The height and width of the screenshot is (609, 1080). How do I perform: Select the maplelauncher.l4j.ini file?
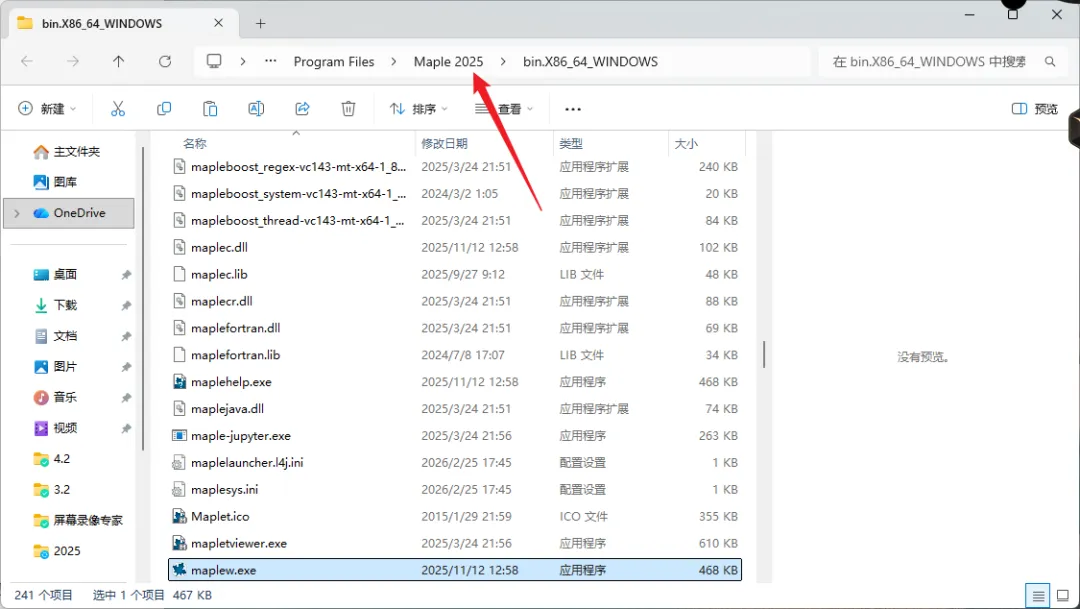click(x=455, y=462)
